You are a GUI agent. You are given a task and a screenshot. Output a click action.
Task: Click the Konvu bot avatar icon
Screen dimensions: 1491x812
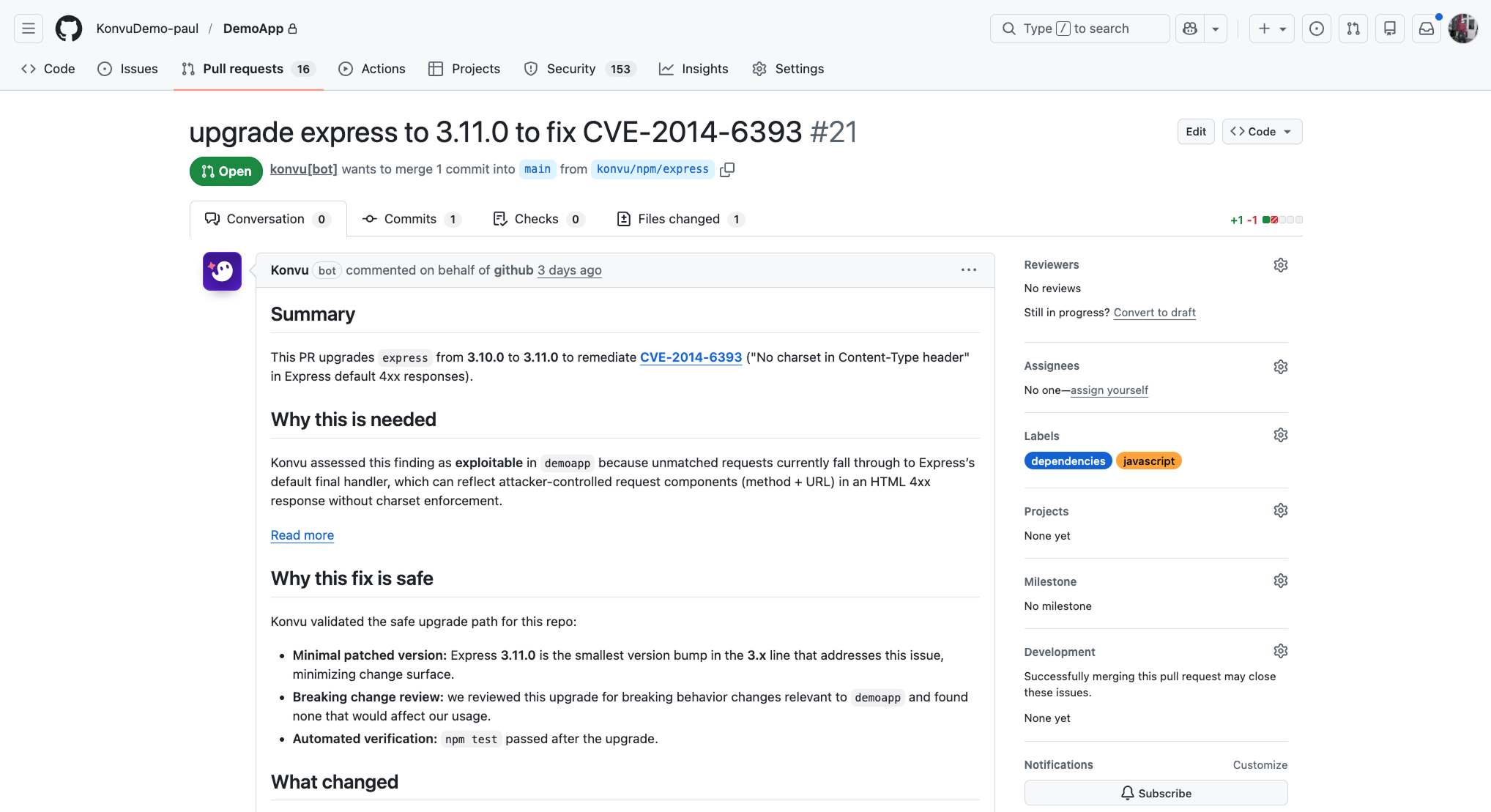pos(222,271)
